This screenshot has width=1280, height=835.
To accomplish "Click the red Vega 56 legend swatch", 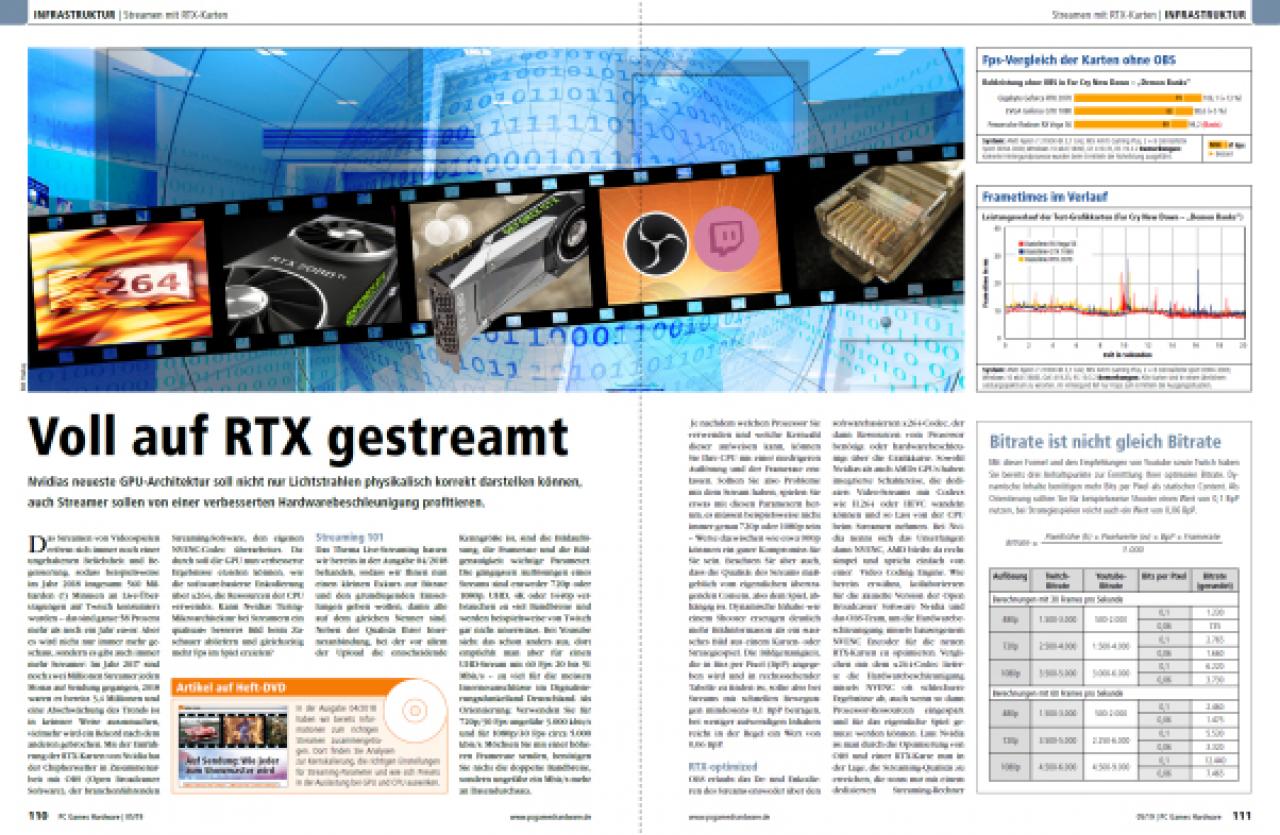I will tap(1019, 243).
